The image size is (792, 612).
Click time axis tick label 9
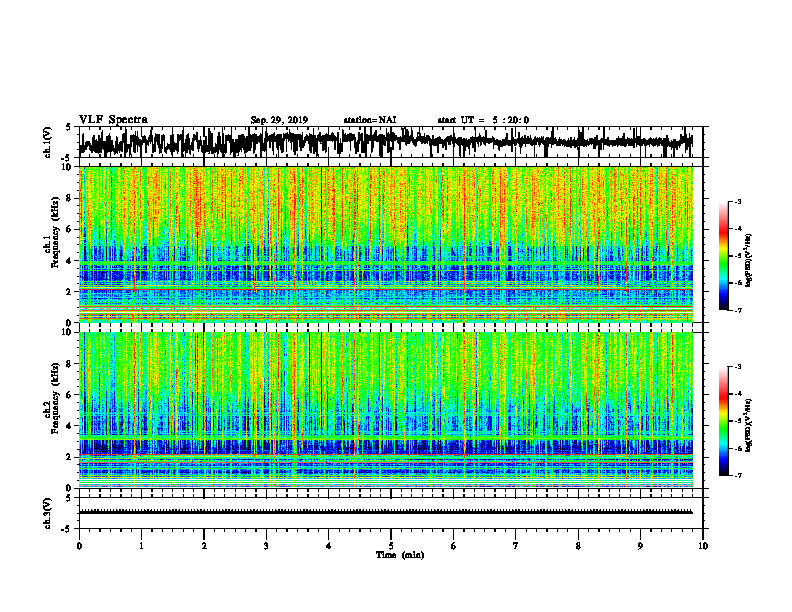[640, 546]
